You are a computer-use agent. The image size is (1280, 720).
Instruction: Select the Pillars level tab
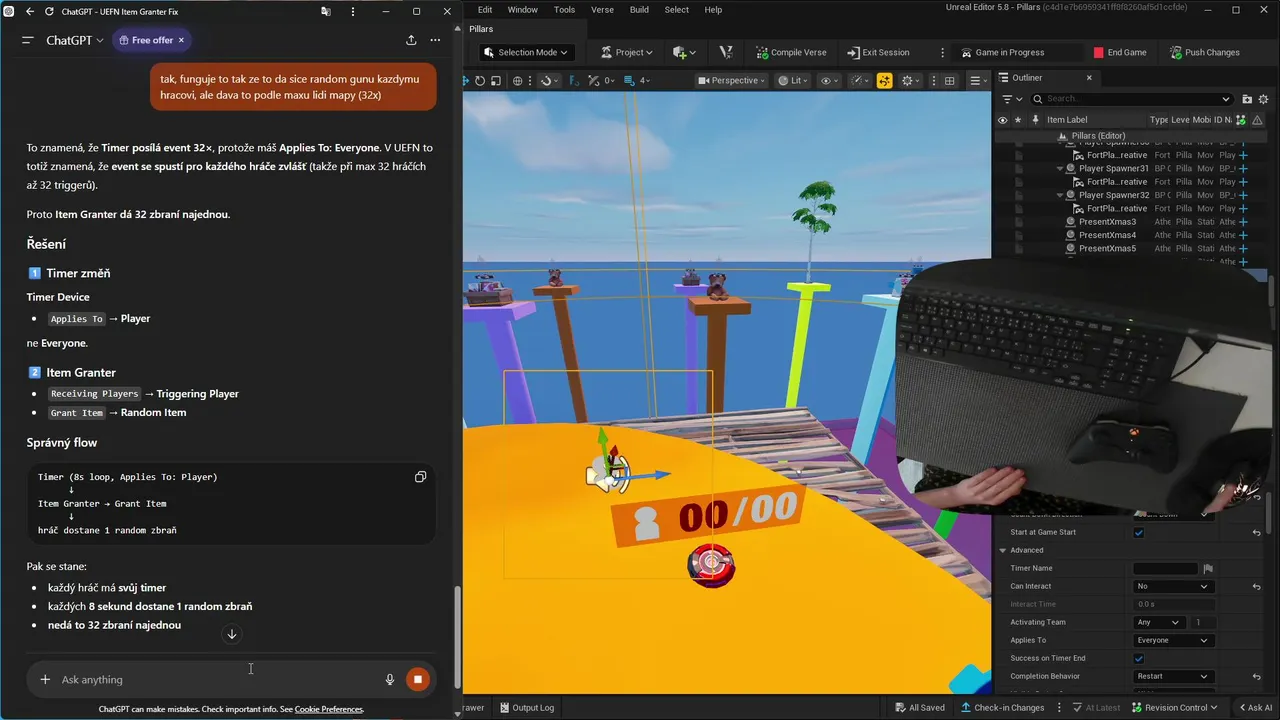click(481, 29)
